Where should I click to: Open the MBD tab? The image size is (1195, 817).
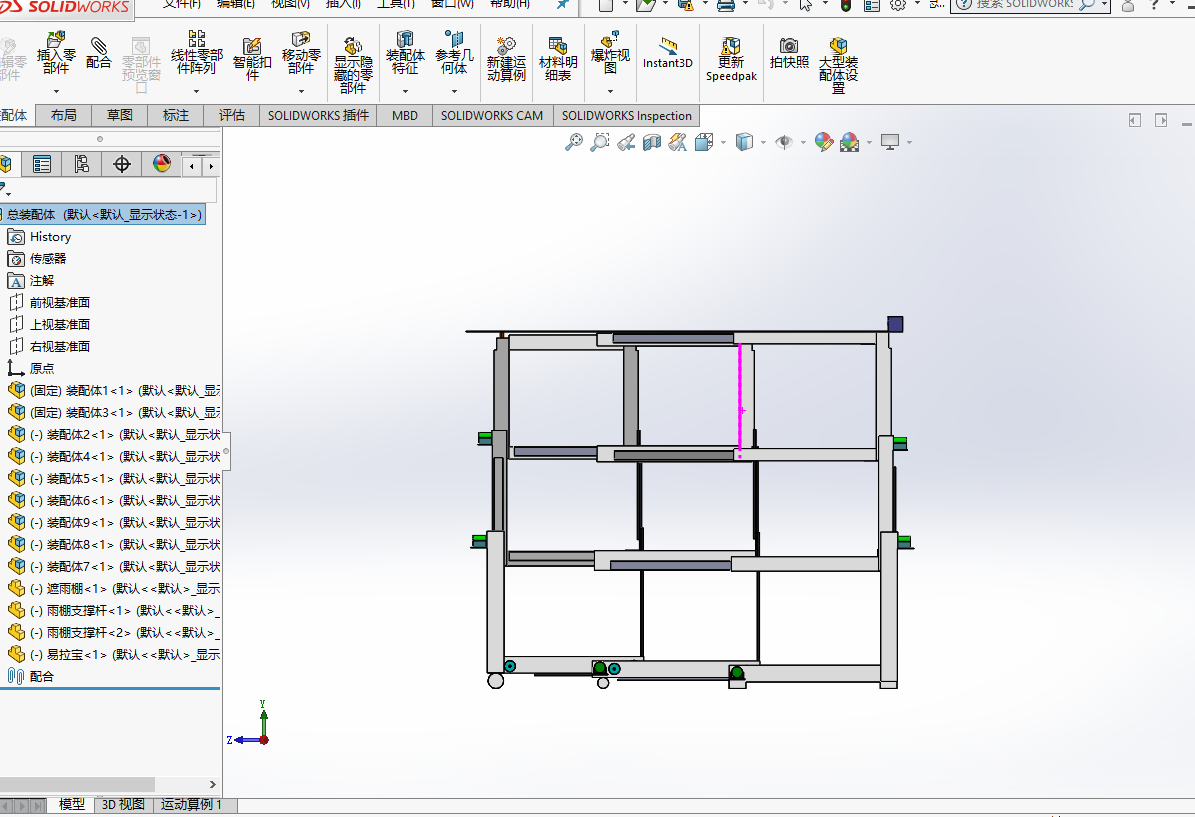tap(405, 115)
